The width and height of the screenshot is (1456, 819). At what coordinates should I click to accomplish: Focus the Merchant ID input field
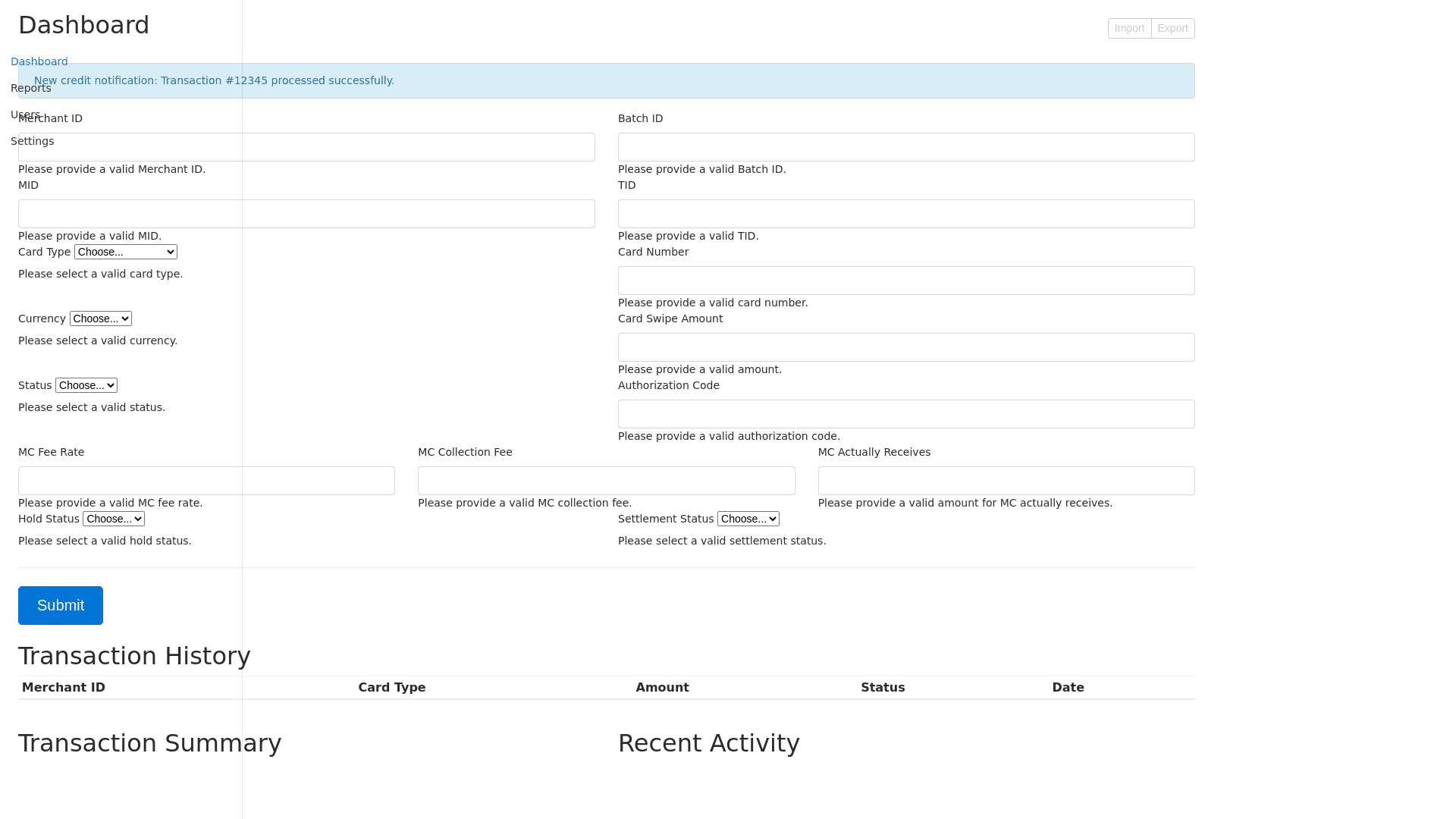coord(306,147)
